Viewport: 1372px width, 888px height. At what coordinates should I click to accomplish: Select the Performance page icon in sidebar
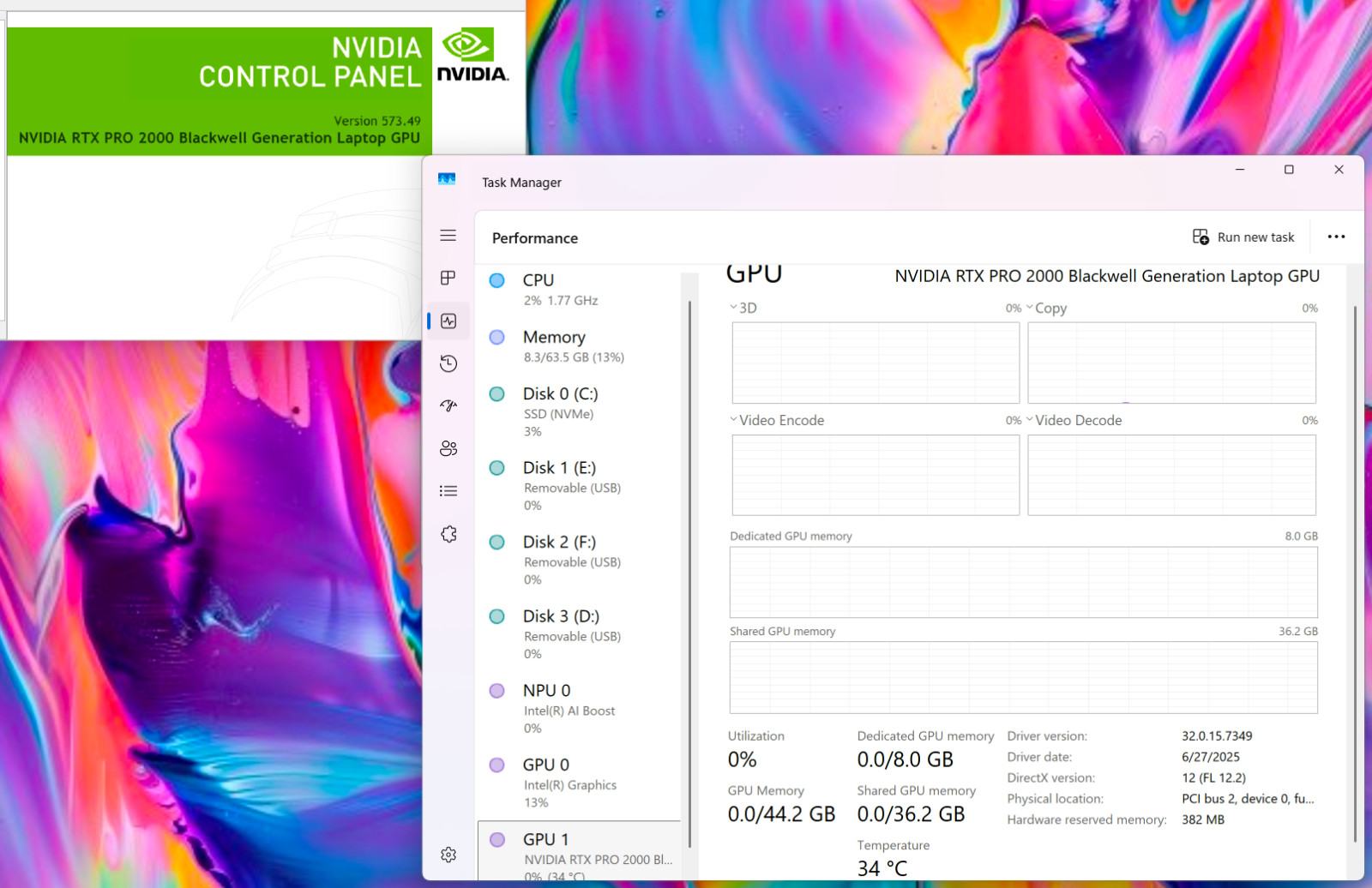(448, 321)
